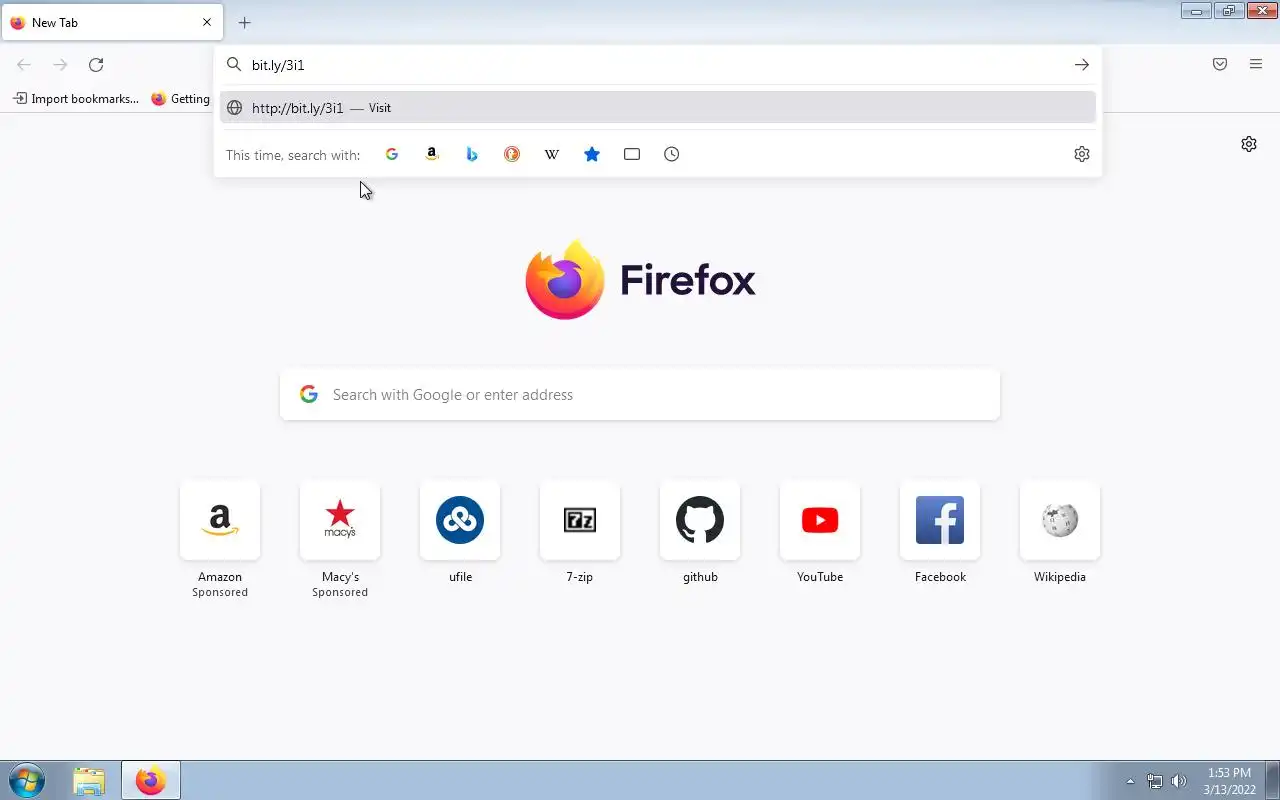Select the http://bit.ly/3i1 Visit suggestion
This screenshot has width=1280, height=800.
click(x=658, y=108)
